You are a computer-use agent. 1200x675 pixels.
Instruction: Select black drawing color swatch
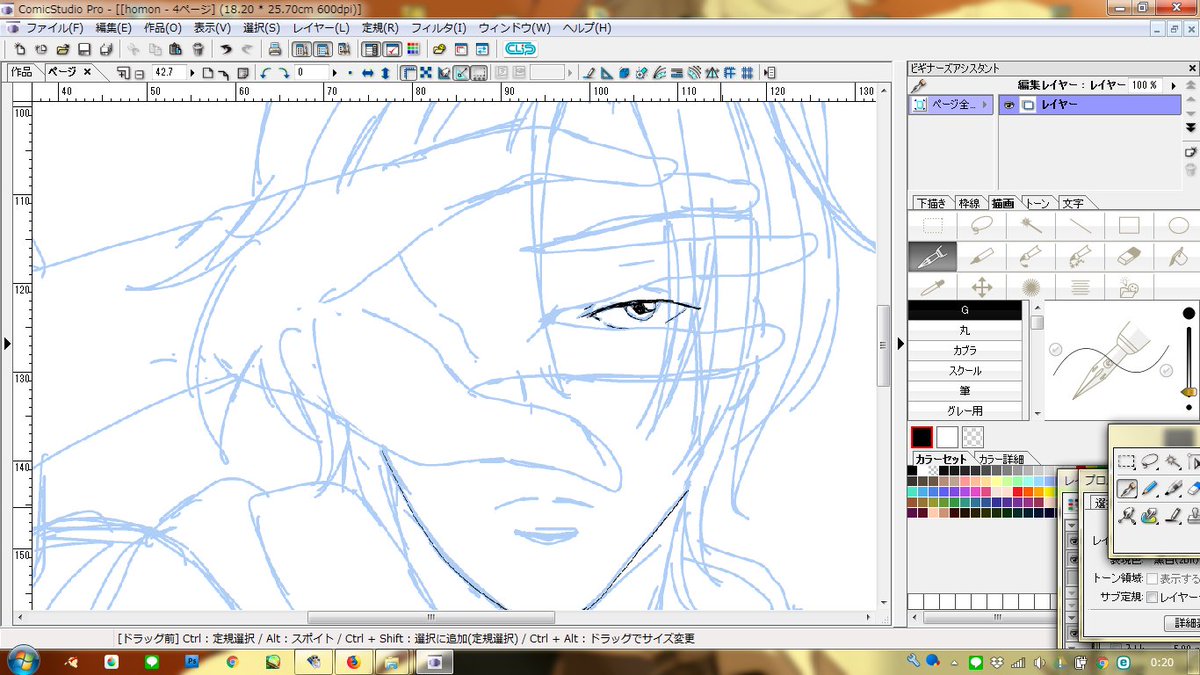point(921,437)
